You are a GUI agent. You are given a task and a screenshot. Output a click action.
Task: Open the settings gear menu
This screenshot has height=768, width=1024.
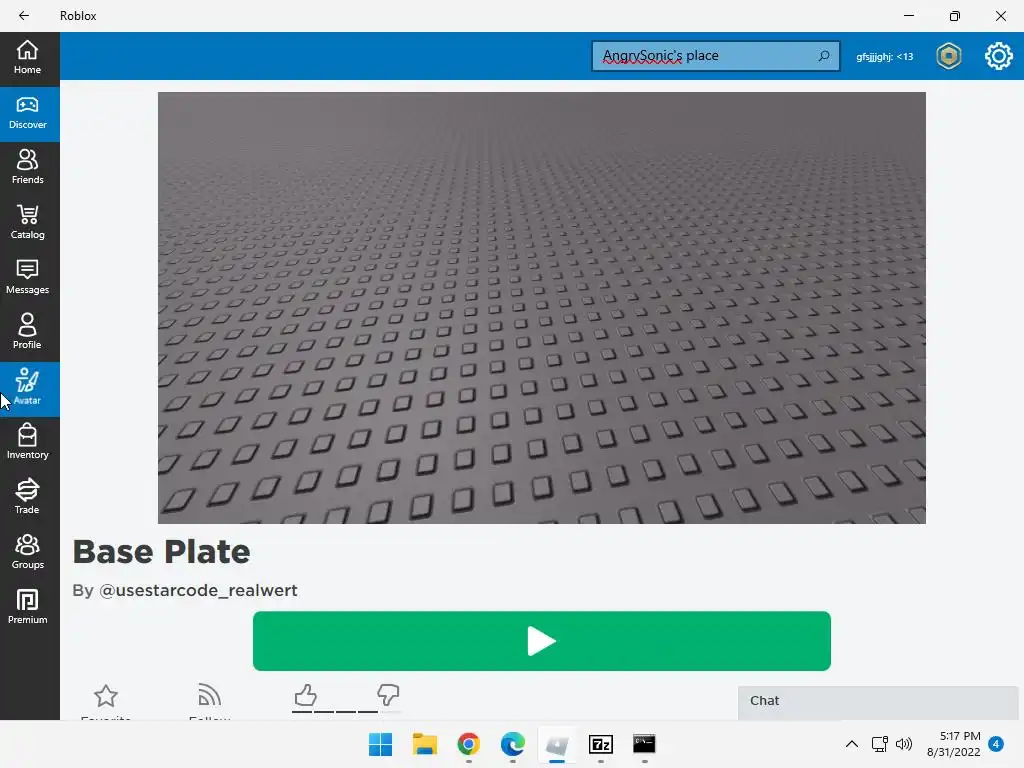[998, 56]
